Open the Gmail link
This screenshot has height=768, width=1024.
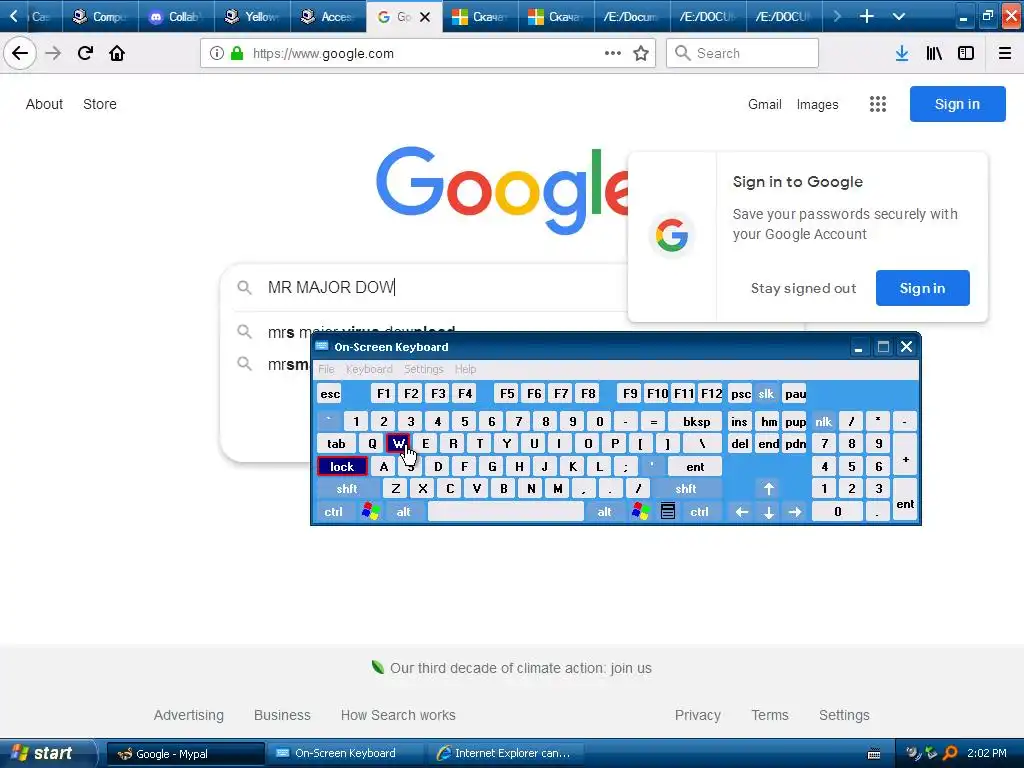pos(765,104)
